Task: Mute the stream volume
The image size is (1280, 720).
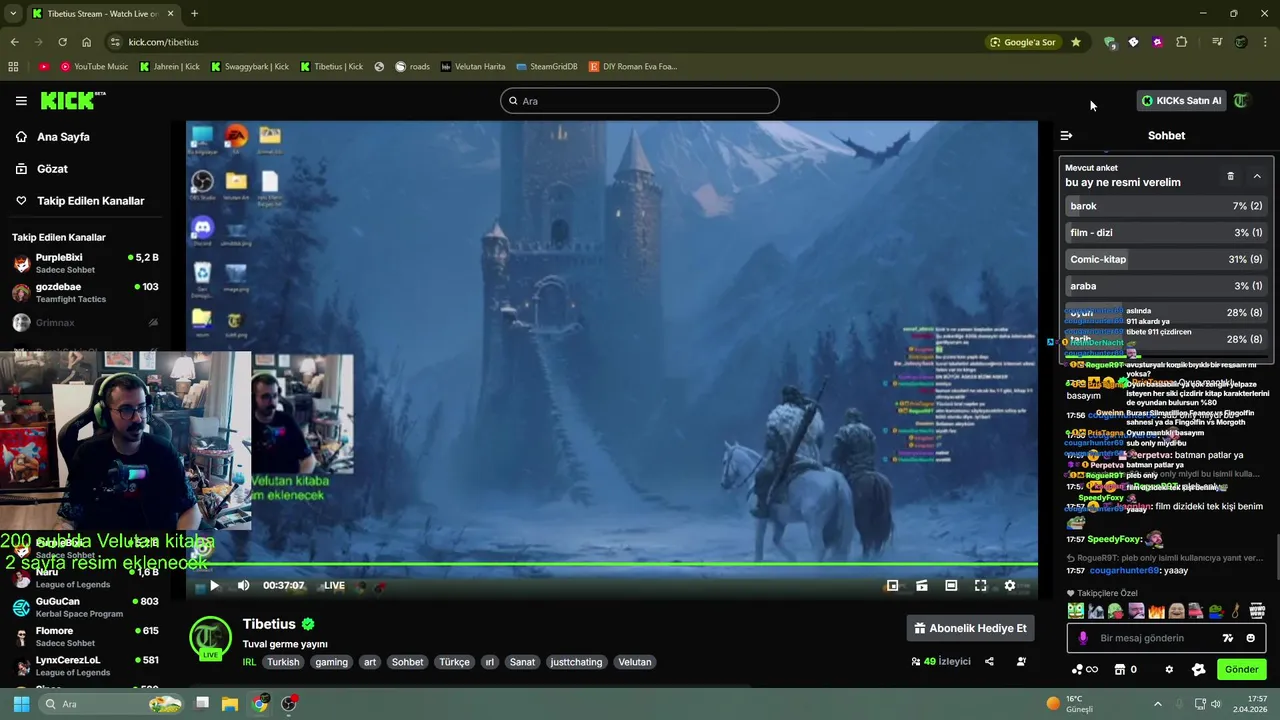Action: [x=243, y=586]
